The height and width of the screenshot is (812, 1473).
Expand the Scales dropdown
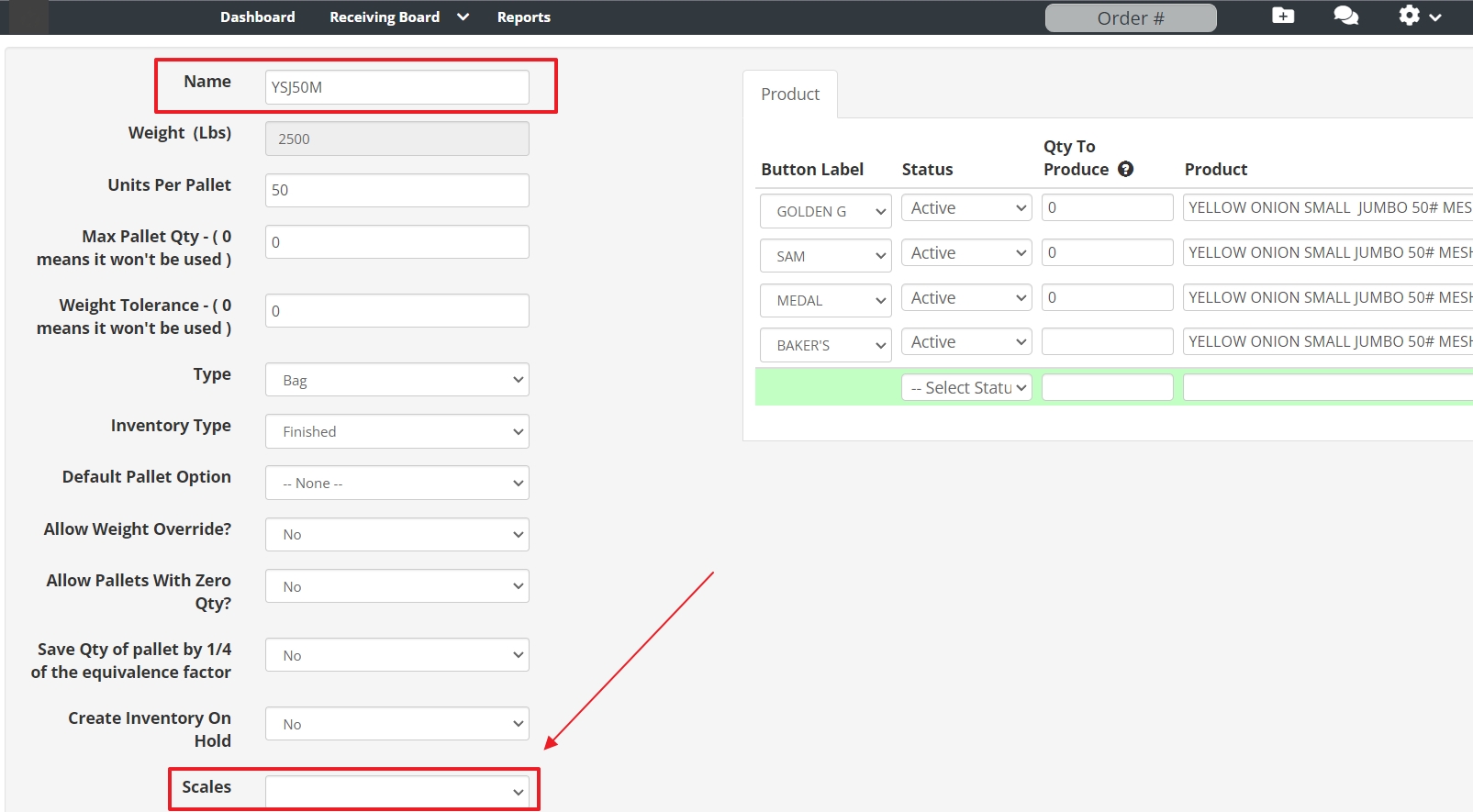point(396,792)
